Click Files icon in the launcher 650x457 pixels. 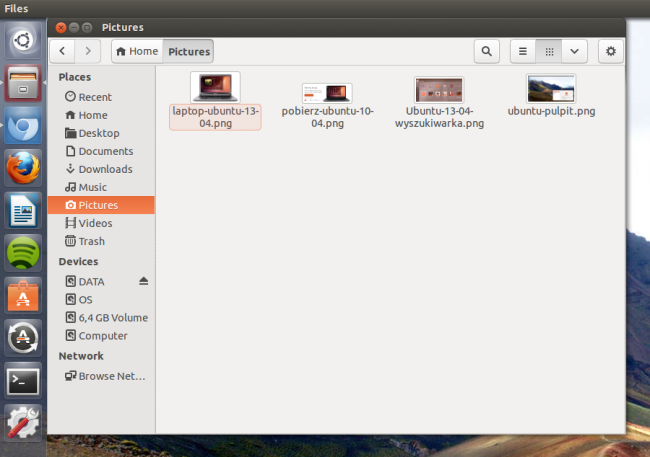pyautogui.click(x=23, y=83)
